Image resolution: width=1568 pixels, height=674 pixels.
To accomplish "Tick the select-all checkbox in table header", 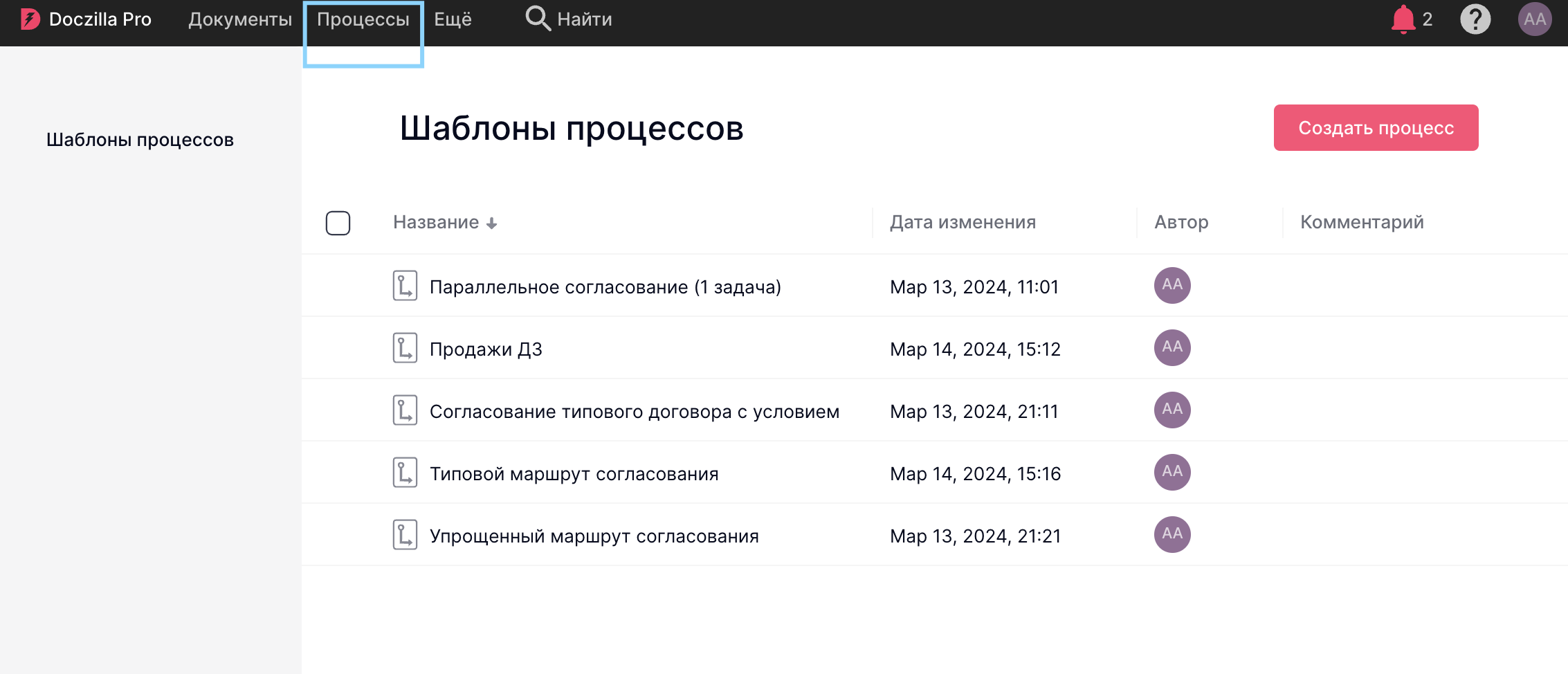I will 338,223.
